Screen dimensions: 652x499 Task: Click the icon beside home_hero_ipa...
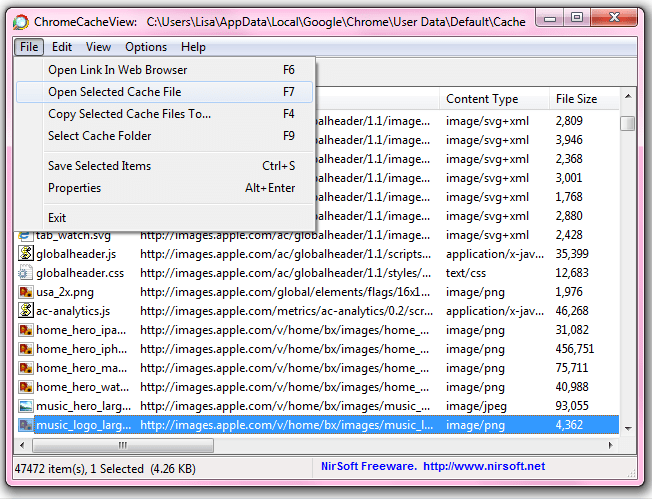pos(25,330)
